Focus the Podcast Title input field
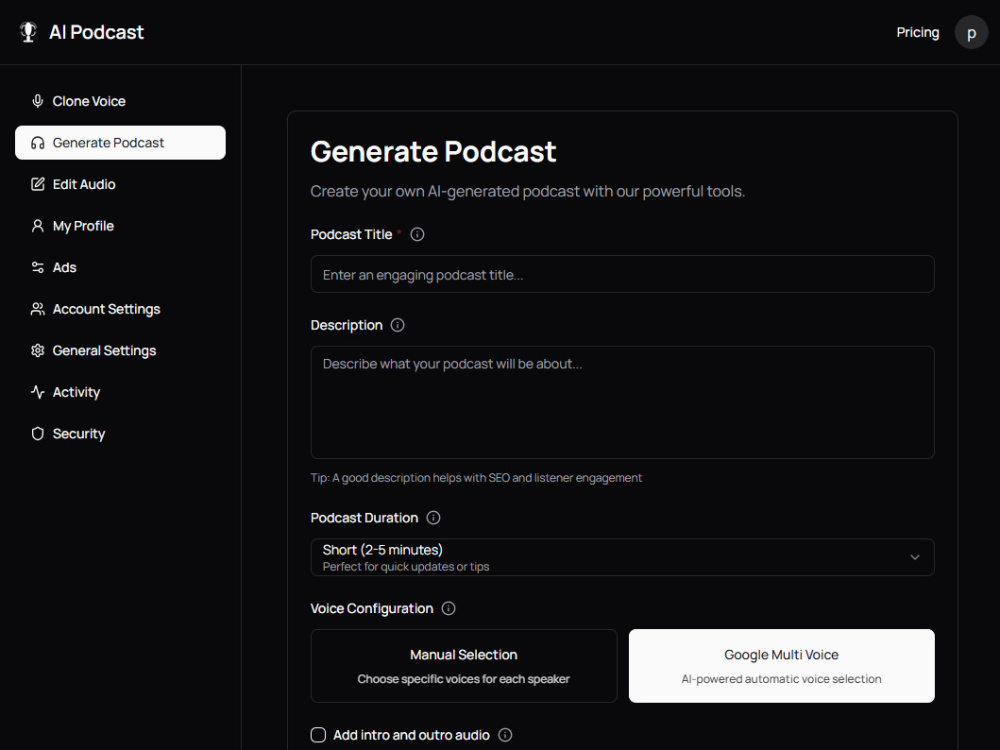1000x750 pixels. click(x=622, y=274)
